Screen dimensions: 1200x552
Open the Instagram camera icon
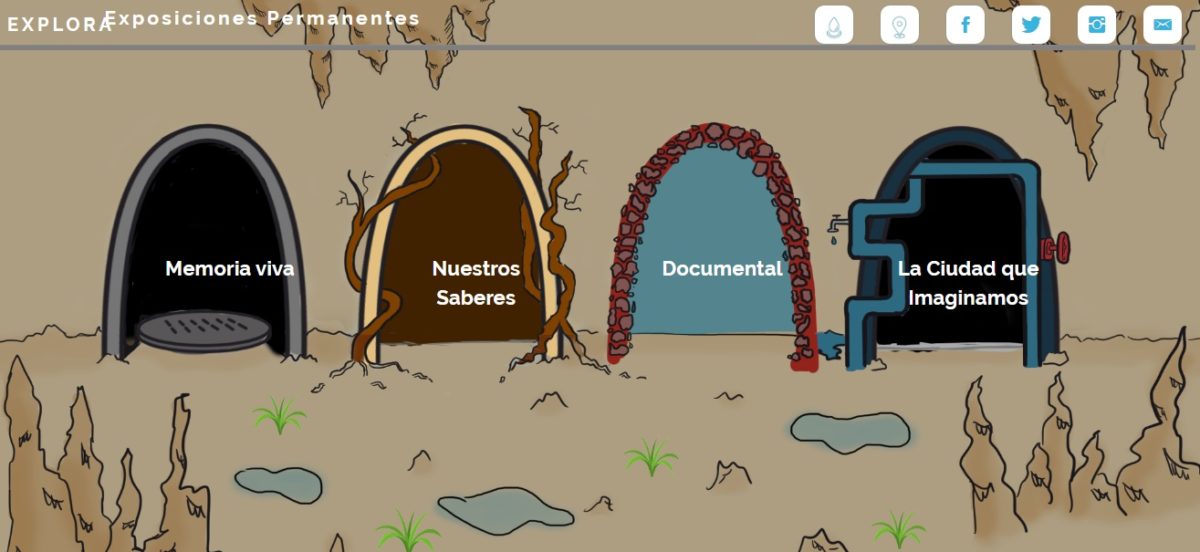coord(1096,25)
